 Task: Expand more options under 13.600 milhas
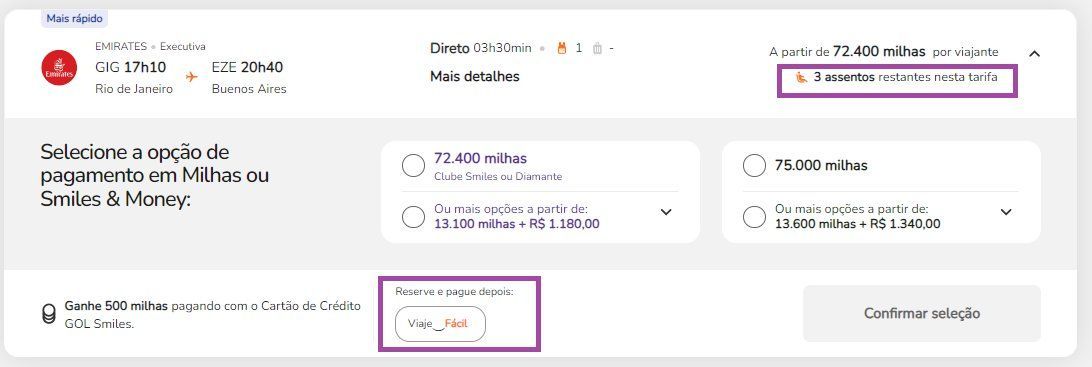click(x=1006, y=212)
